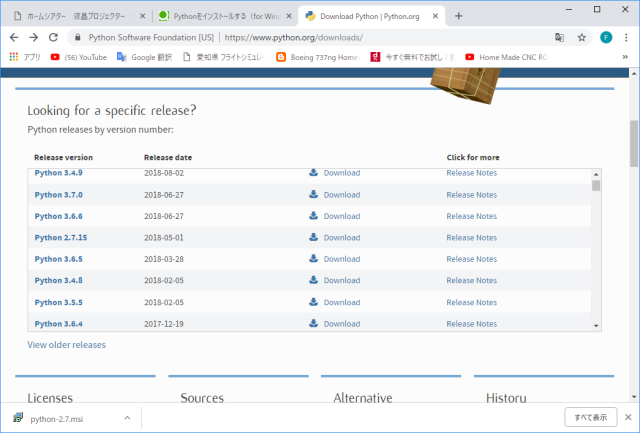Open the 今すぐ無料でお試し bookmark
This screenshot has height=433, width=640.
point(412,57)
